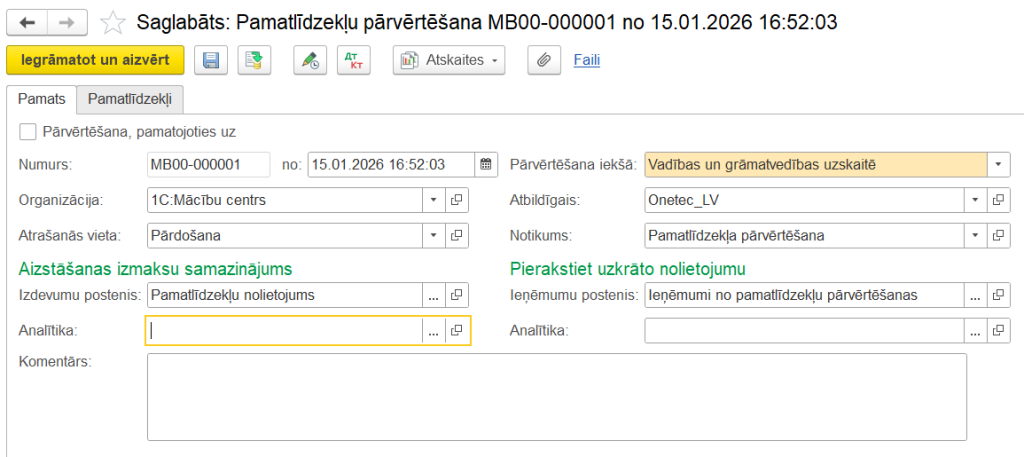The height and width of the screenshot is (457, 1024).
Task: Save document using the floppy disk icon
Action: pos(211,61)
